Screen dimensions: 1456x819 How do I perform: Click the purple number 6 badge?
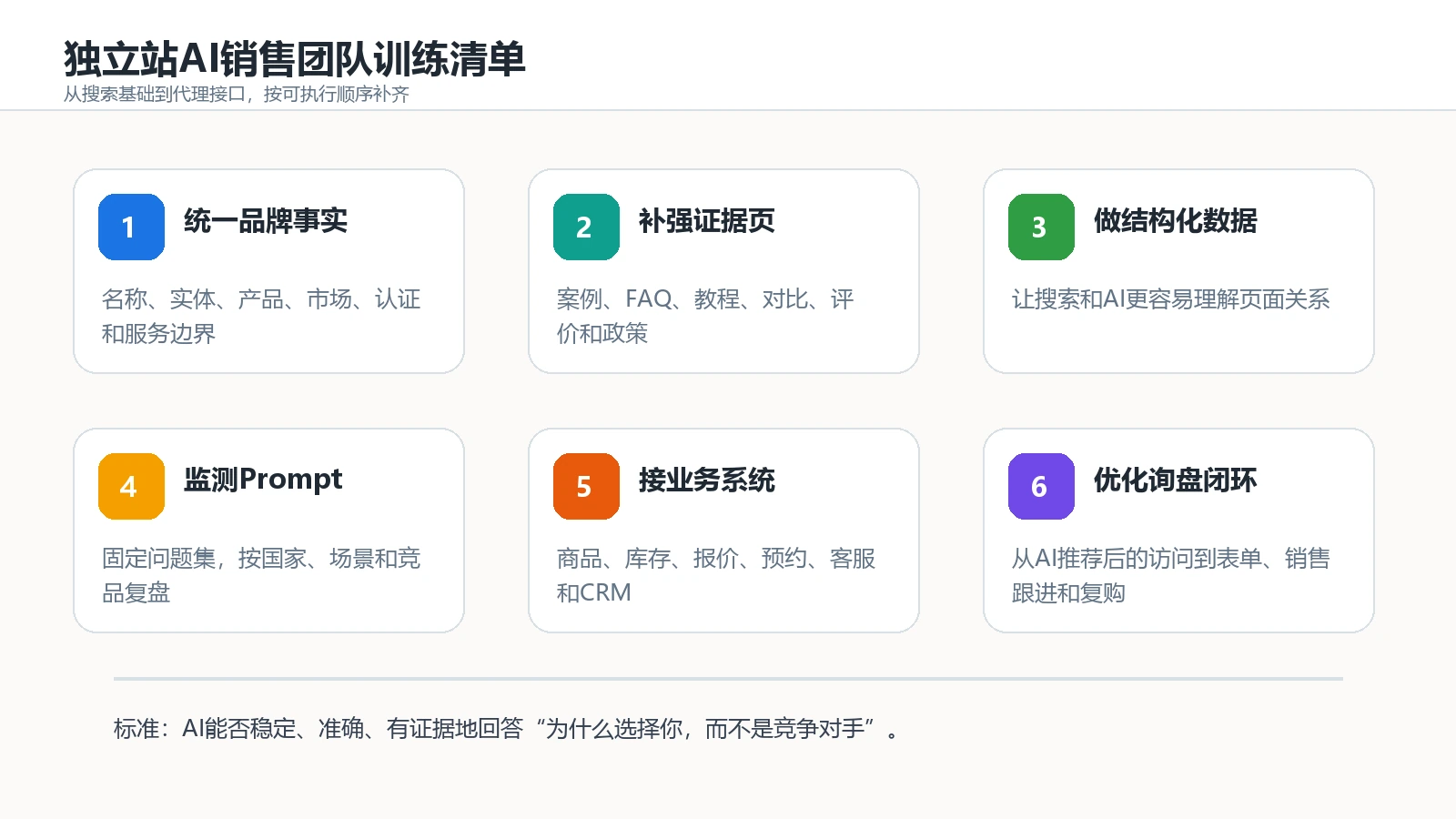coord(1041,486)
